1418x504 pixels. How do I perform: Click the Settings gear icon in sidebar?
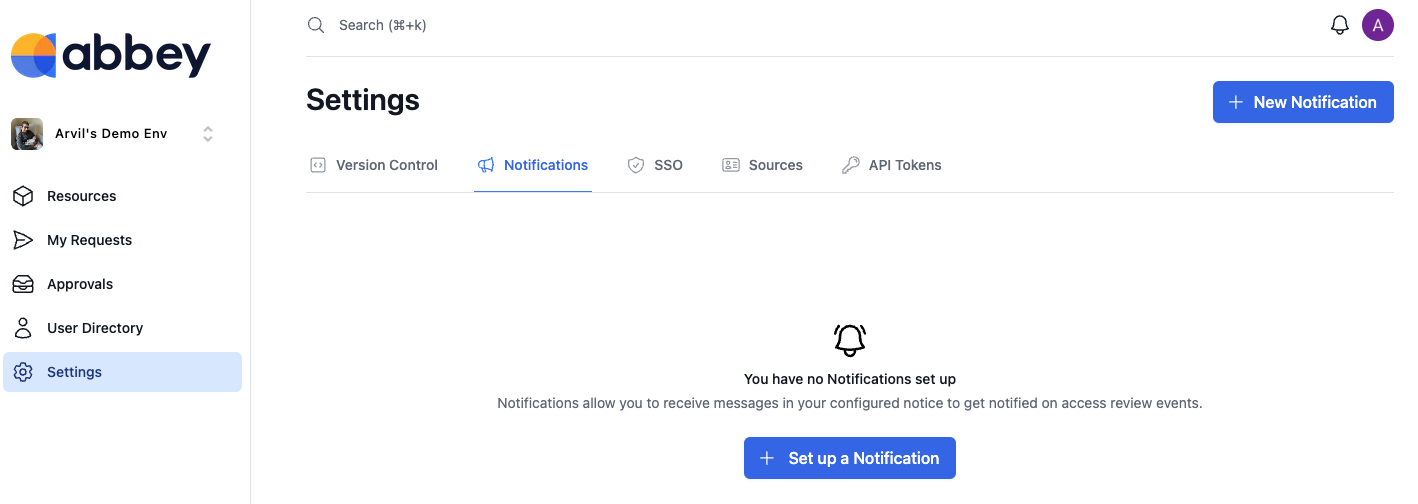[x=23, y=372]
